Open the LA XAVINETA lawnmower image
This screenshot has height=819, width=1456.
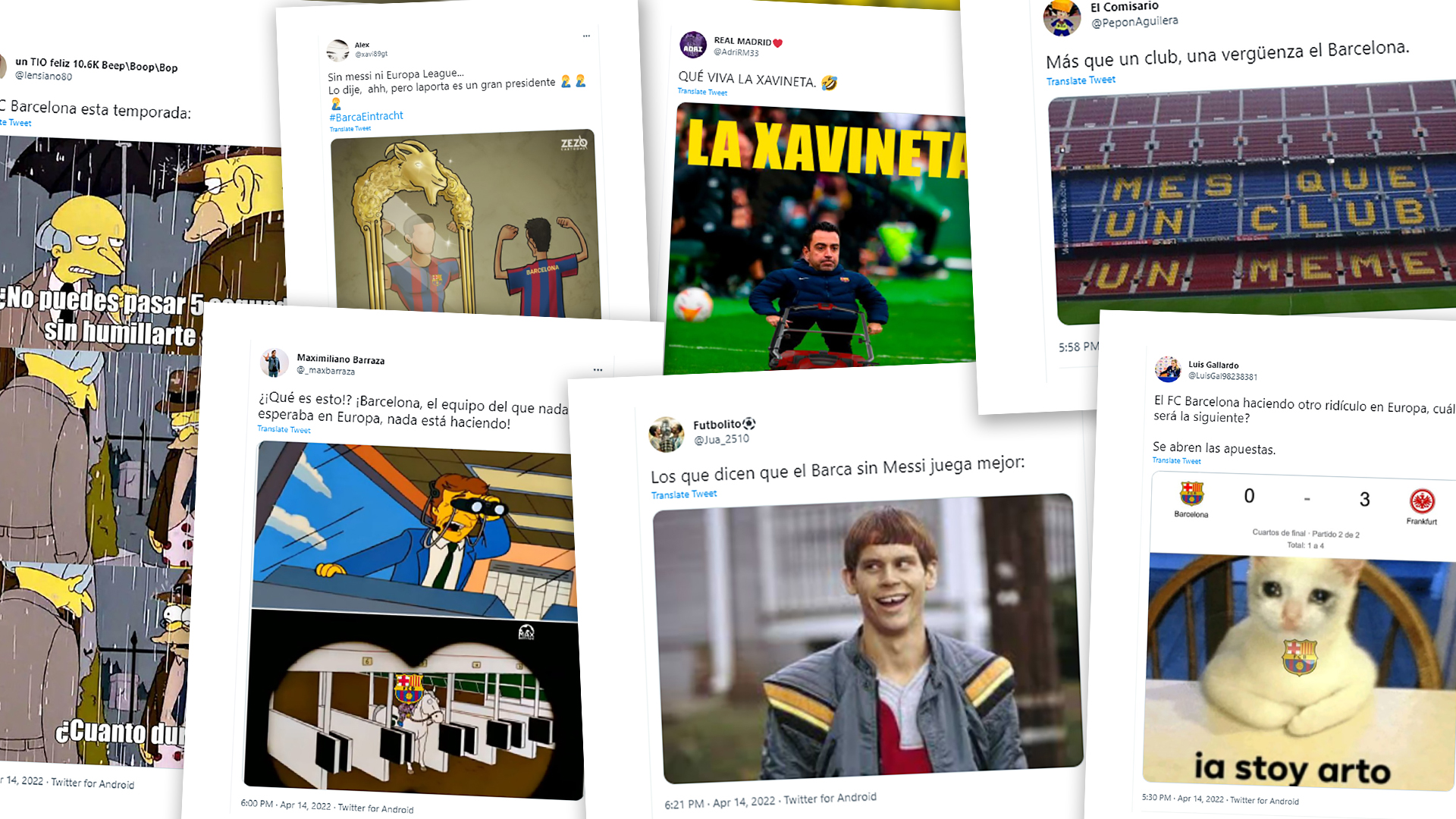tap(819, 237)
